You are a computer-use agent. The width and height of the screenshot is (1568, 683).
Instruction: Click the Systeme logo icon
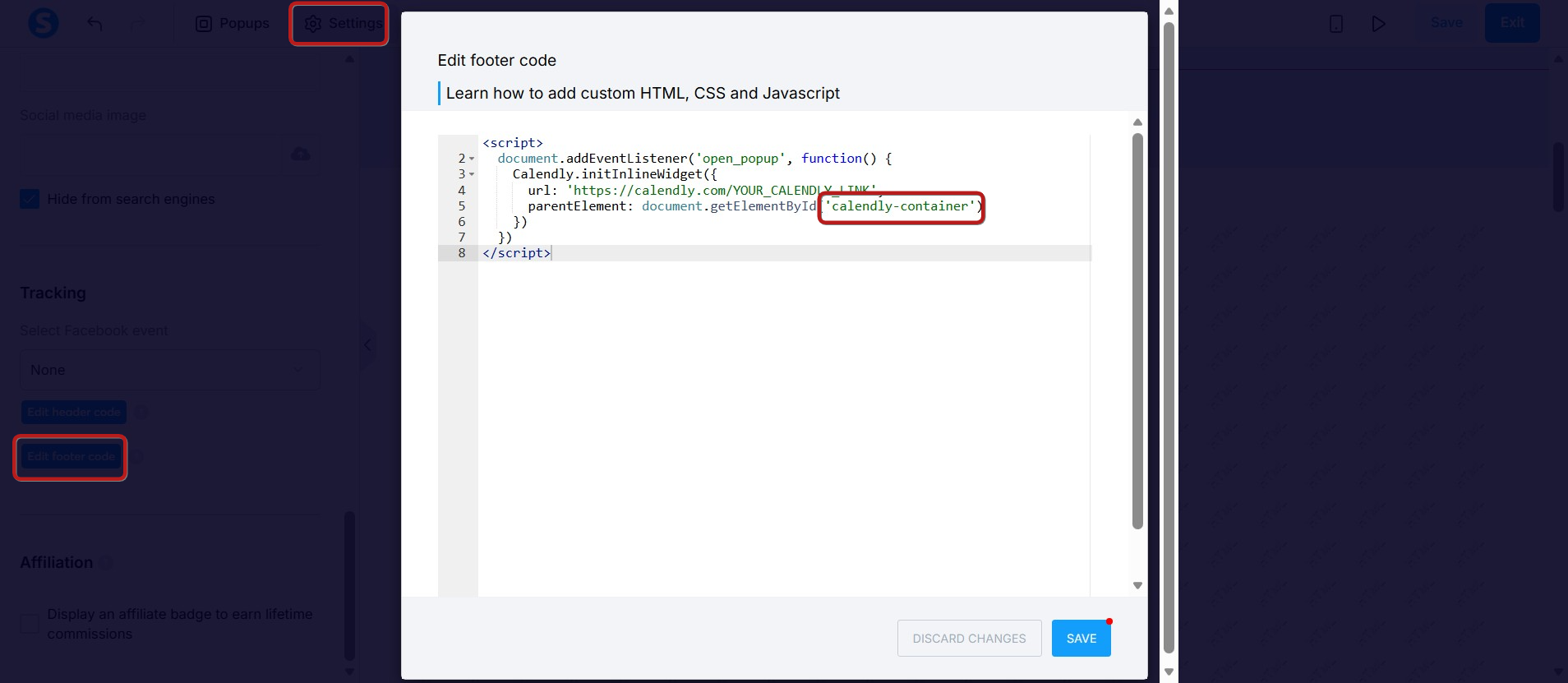tap(43, 23)
